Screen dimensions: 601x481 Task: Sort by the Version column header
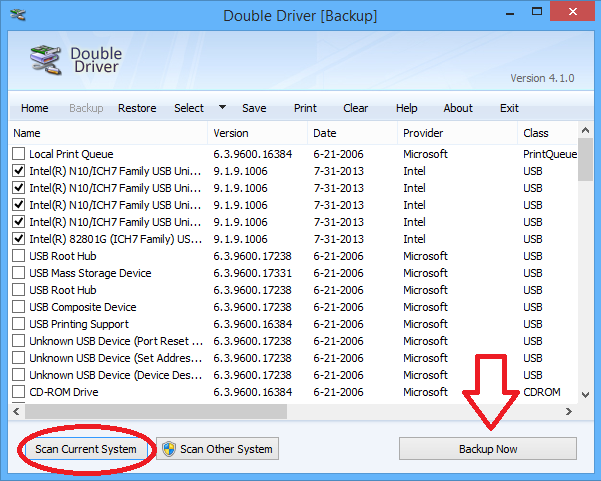click(258, 133)
